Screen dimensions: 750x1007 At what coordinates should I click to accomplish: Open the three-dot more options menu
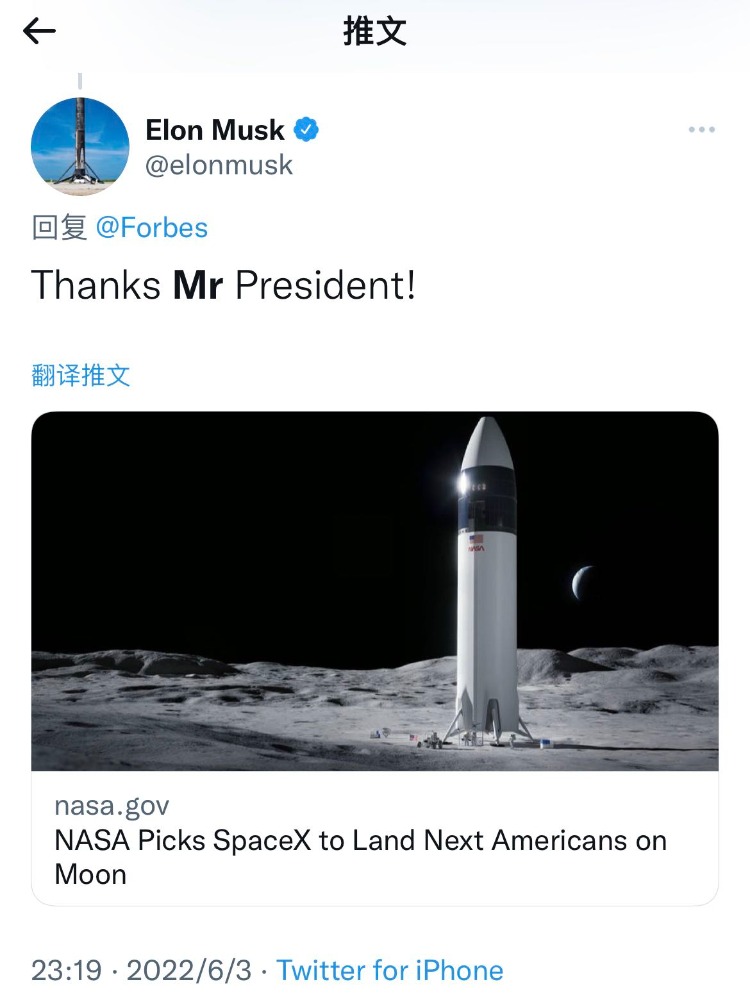[702, 130]
